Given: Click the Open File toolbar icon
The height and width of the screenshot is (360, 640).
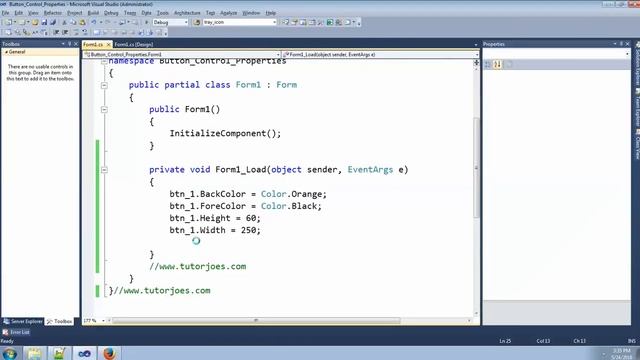Looking at the screenshot, I should pos(35,22).
